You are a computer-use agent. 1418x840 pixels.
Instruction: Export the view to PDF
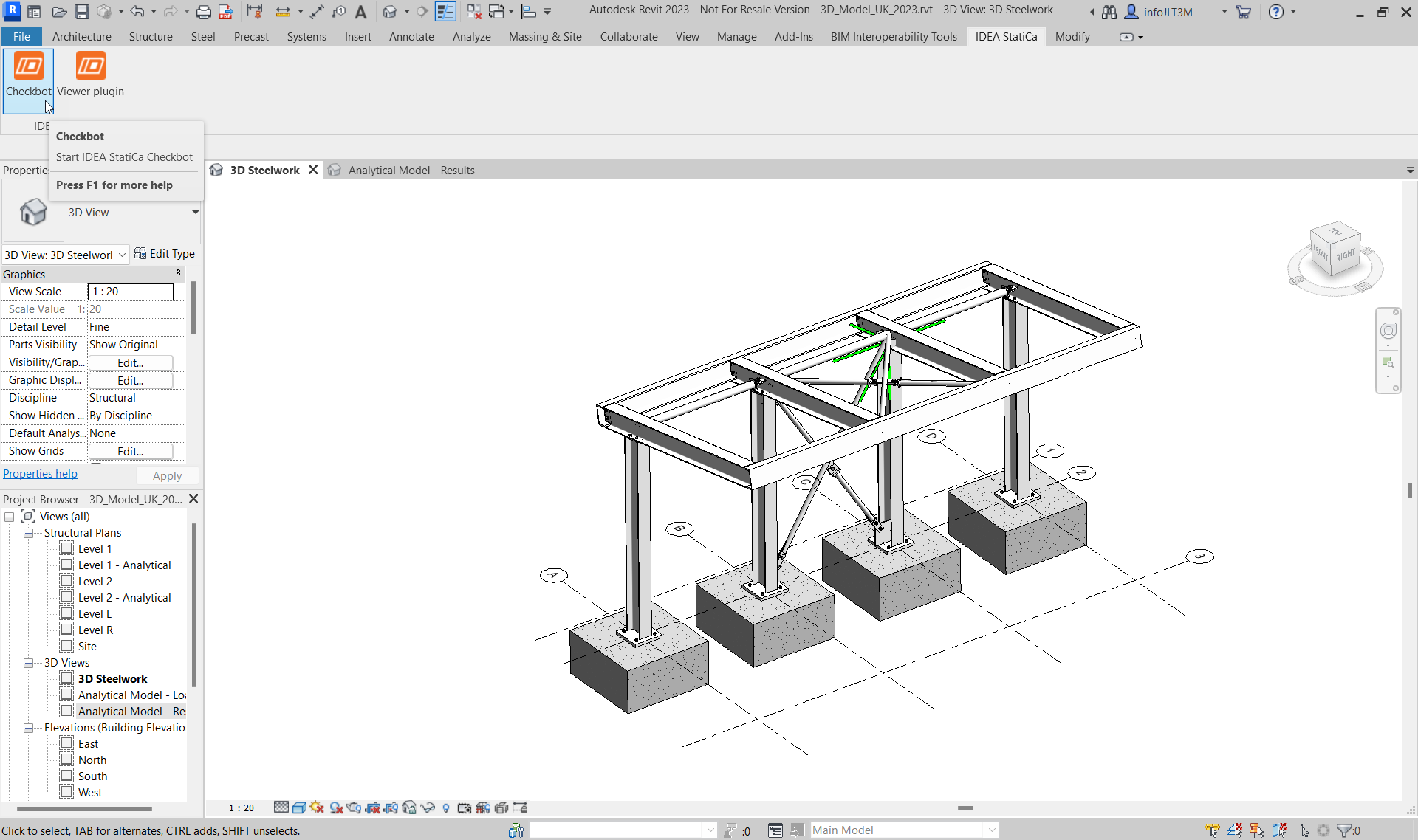click(x=225, y=10)
